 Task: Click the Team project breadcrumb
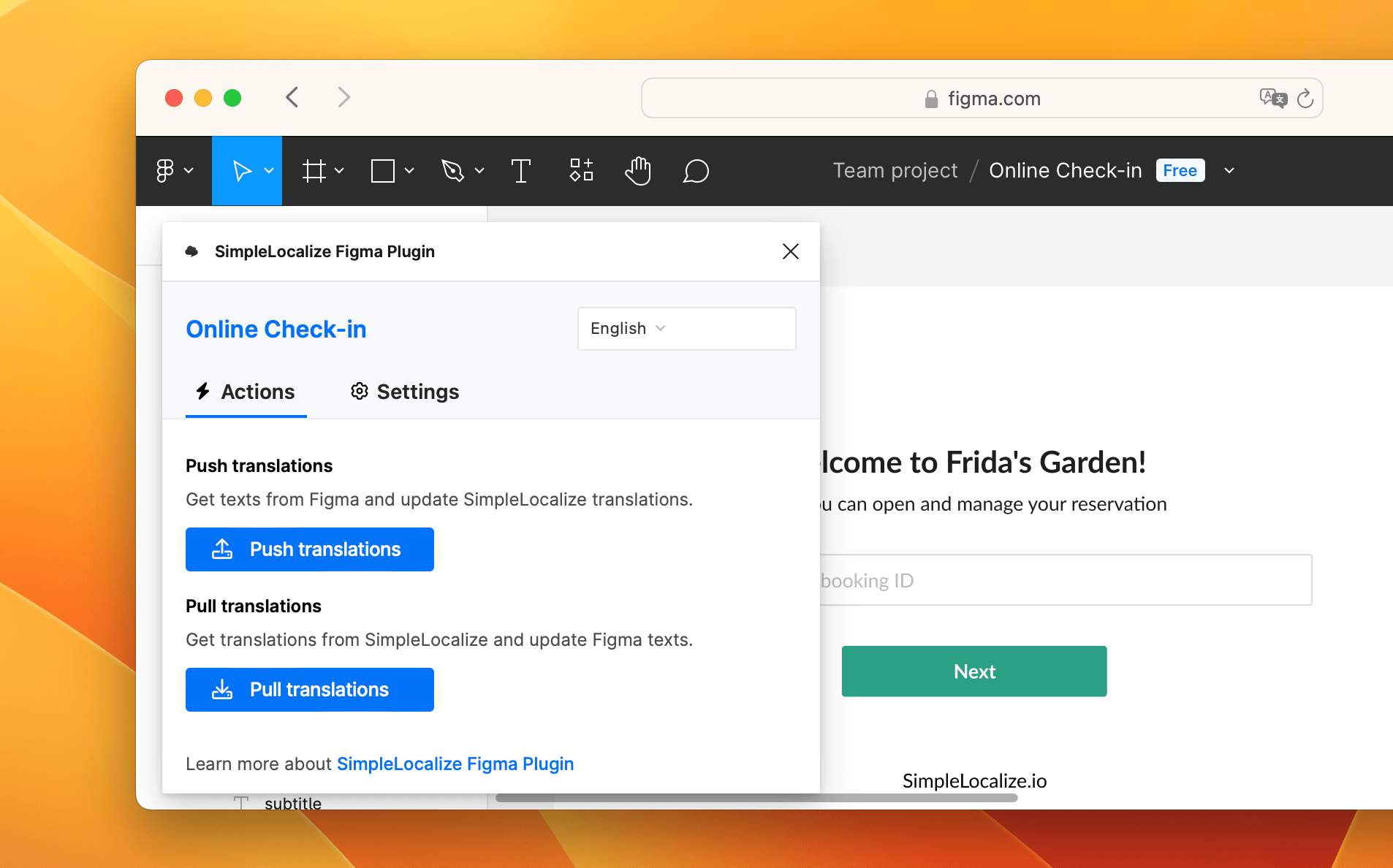tap(895, 171)
